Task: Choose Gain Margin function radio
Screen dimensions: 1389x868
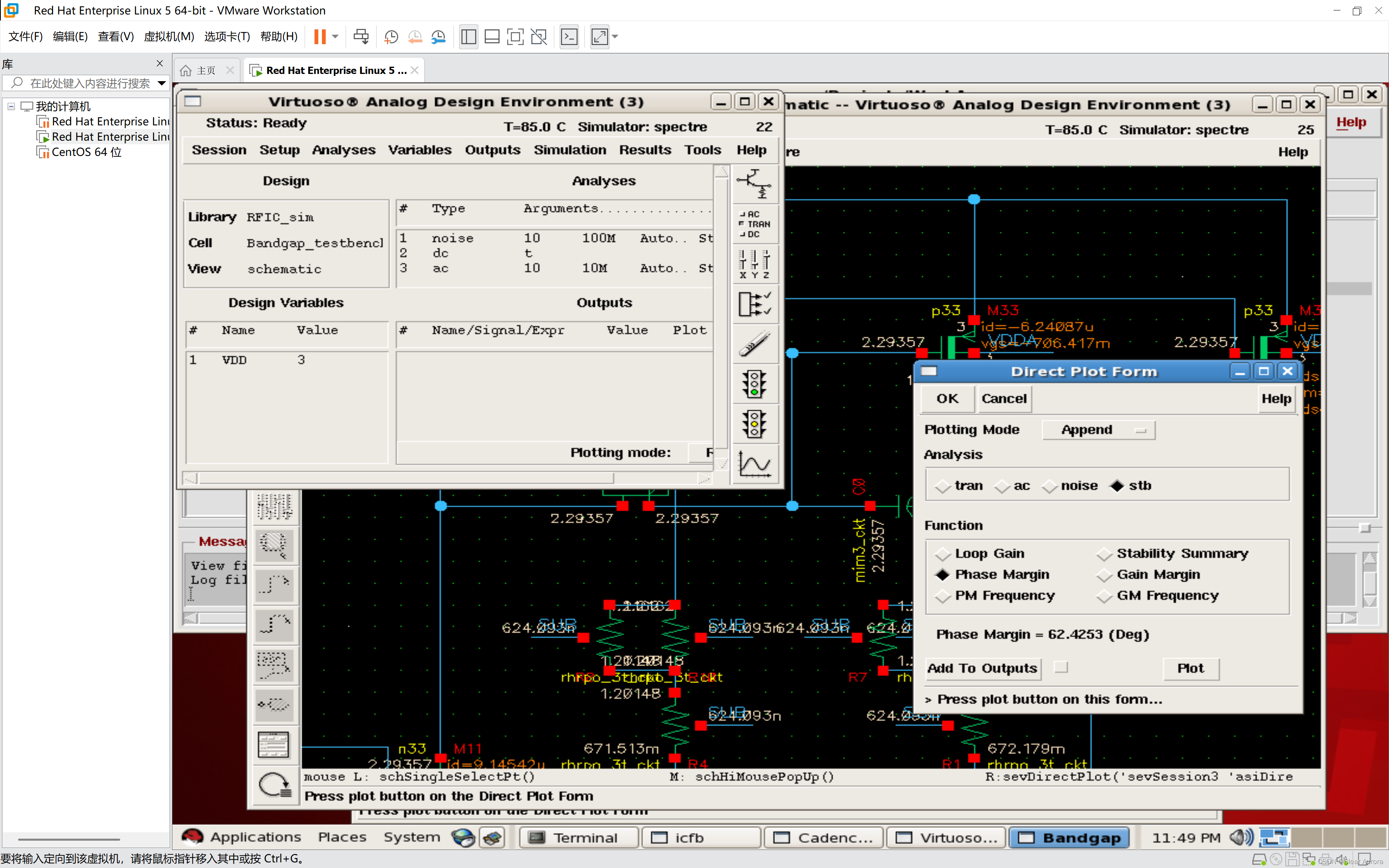Action: coord(1104,575)
